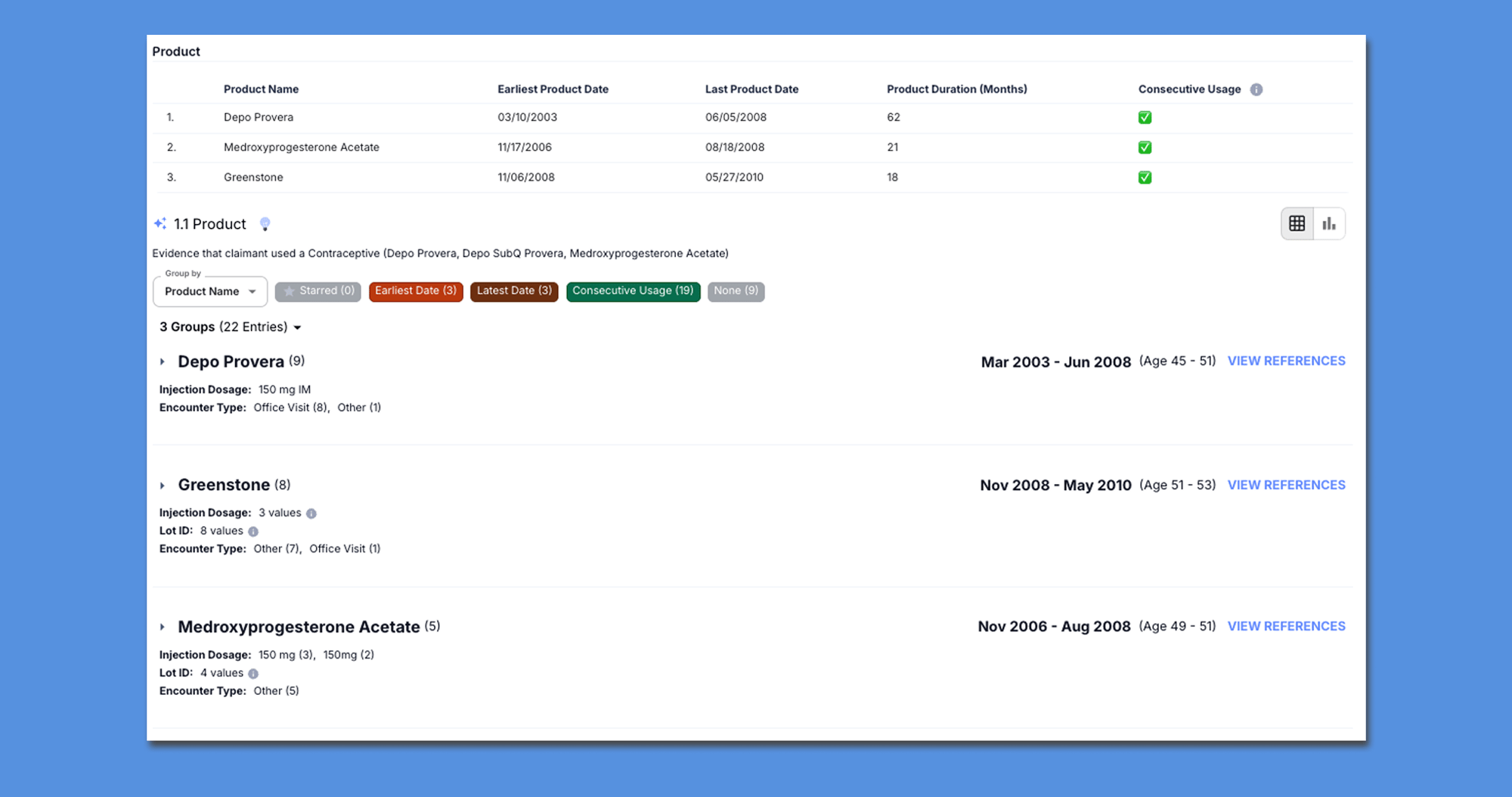Image resolution: width=1512 pixels, height=797 pixels.
Task: Open the Group by Product Name dropdown
Action: pyautogui.click(x=210, y=291)
